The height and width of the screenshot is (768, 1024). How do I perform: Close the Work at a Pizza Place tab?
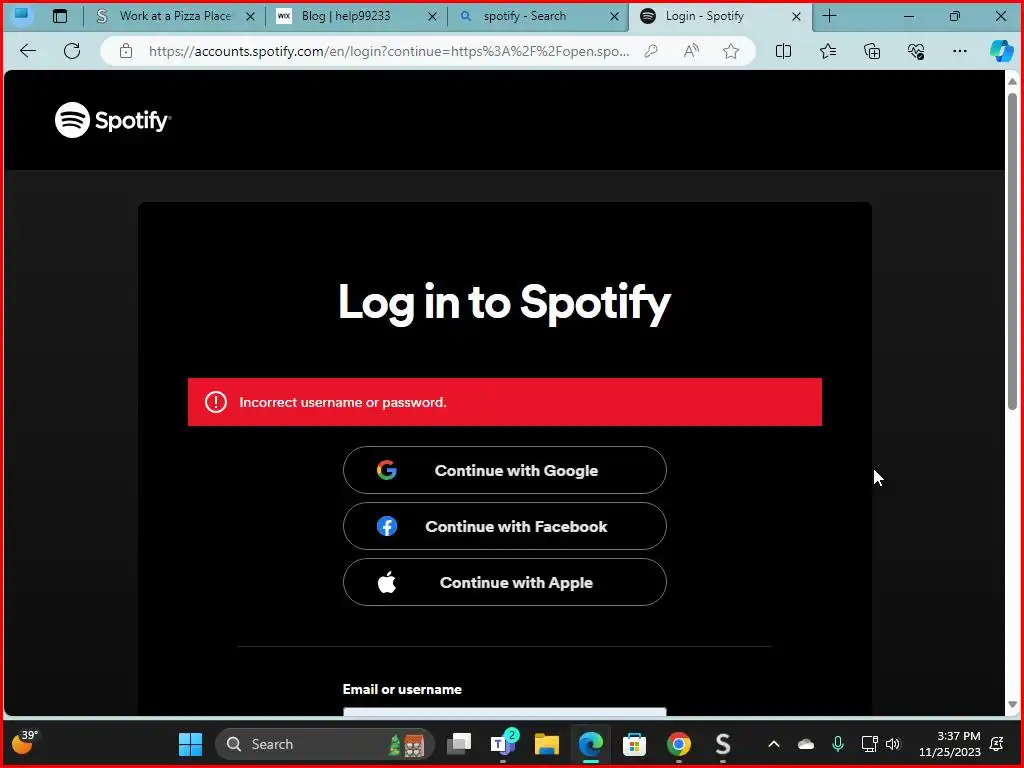[x=250, y=17]
